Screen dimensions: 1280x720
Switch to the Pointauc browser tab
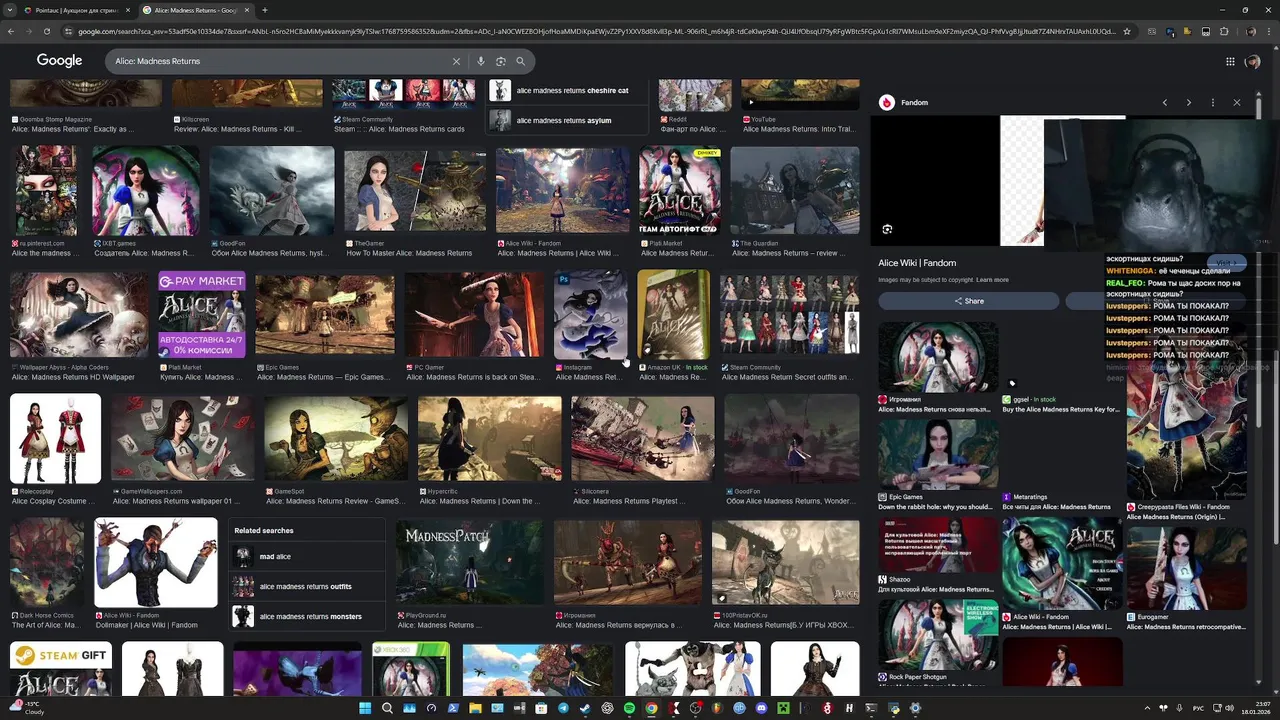pos(75,10)
